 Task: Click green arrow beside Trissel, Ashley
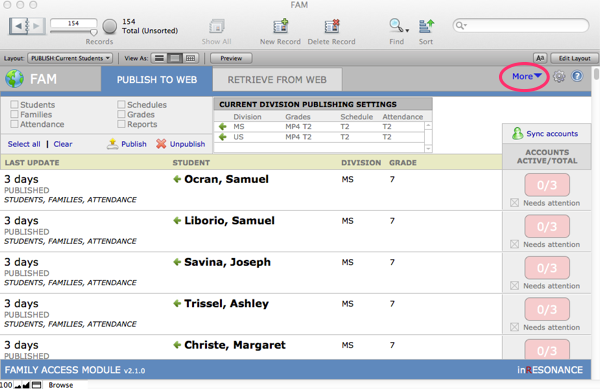point(177,303)
